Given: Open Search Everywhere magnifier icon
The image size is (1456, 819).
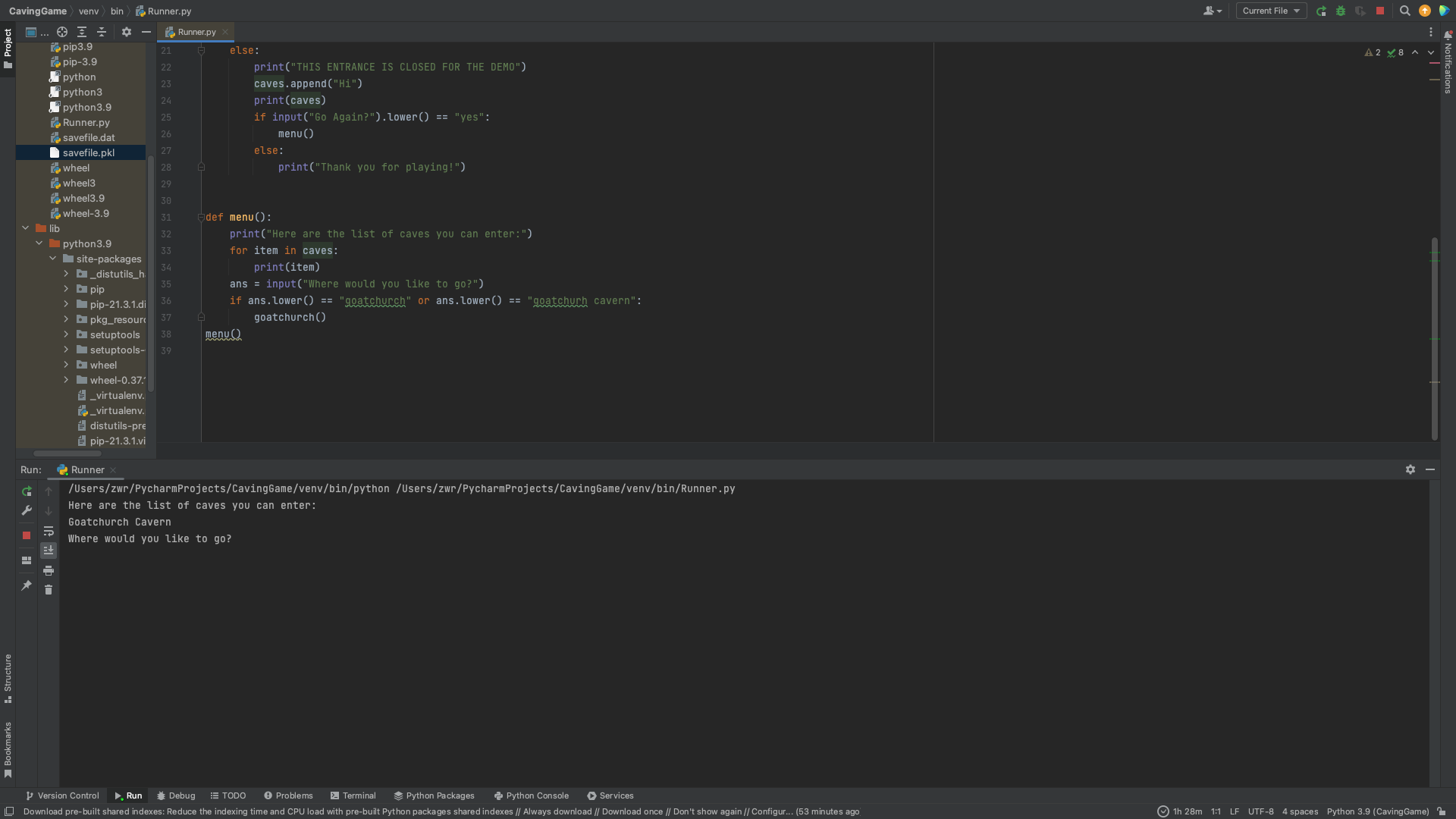Looking at the screenshot, I should (x=1404, y=11).
